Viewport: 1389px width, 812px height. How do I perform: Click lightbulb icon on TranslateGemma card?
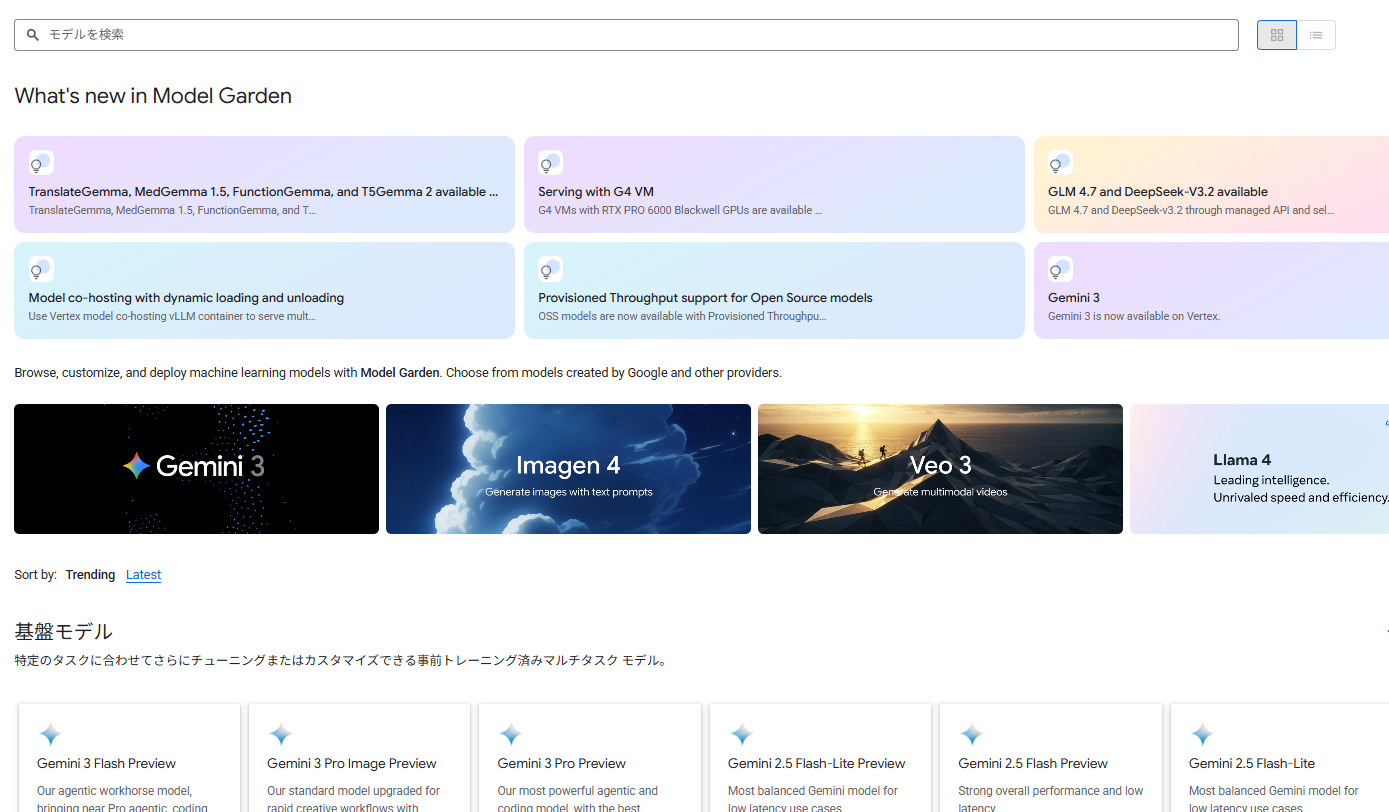[41, 163]
